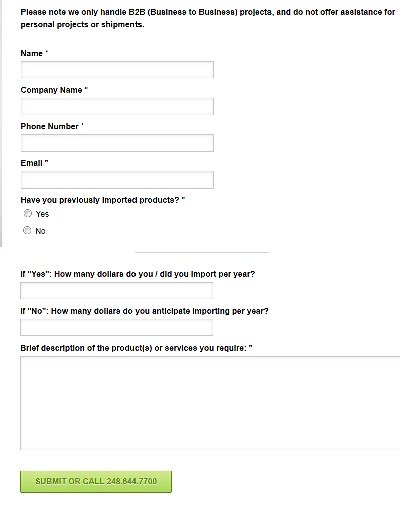Viewport: 400px width, 509px height.
Task: Choose the No radio button
Action: click(x=27, y=230)
